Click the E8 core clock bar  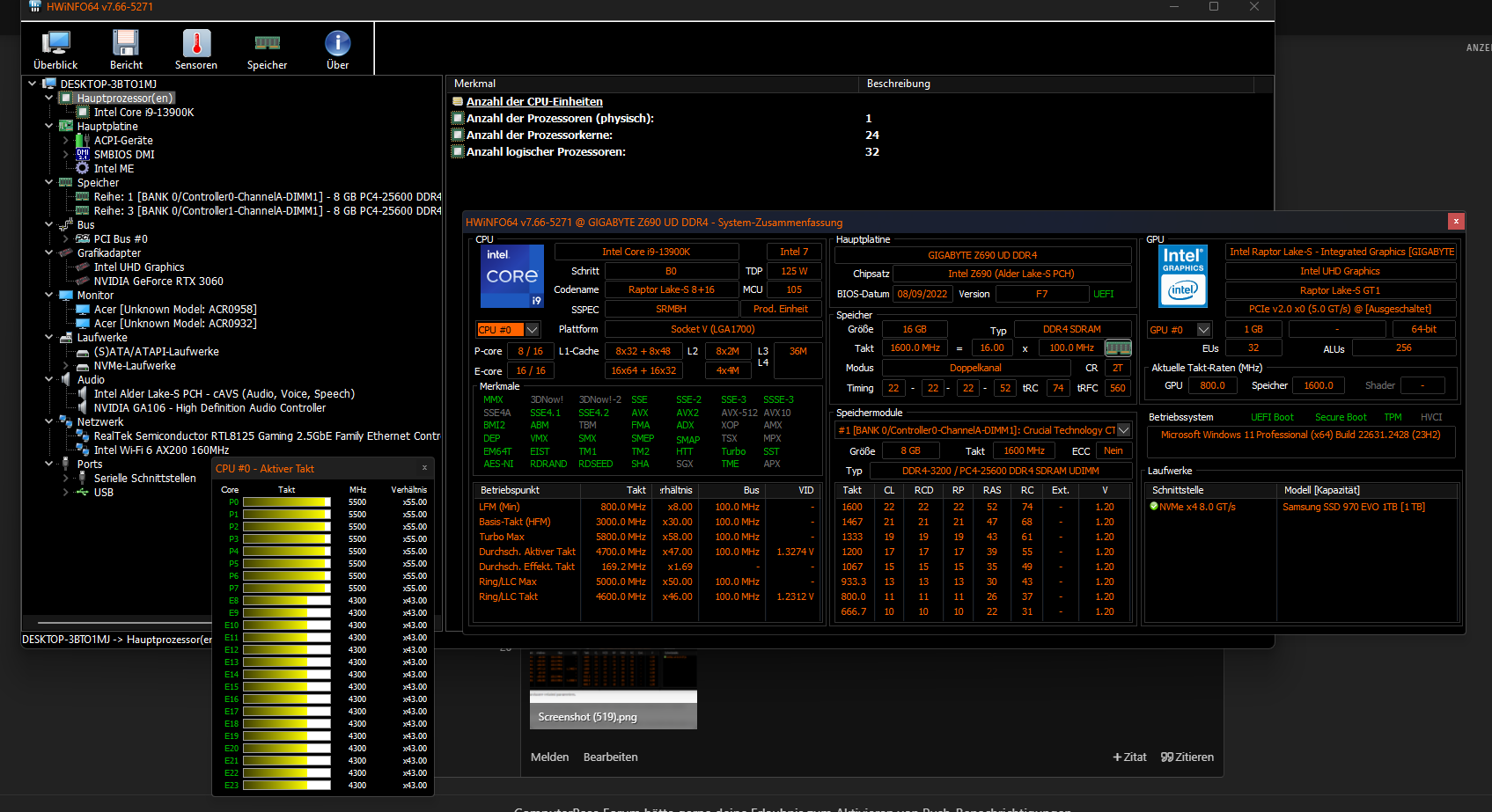pyautogui.click(x=287, y=601)
